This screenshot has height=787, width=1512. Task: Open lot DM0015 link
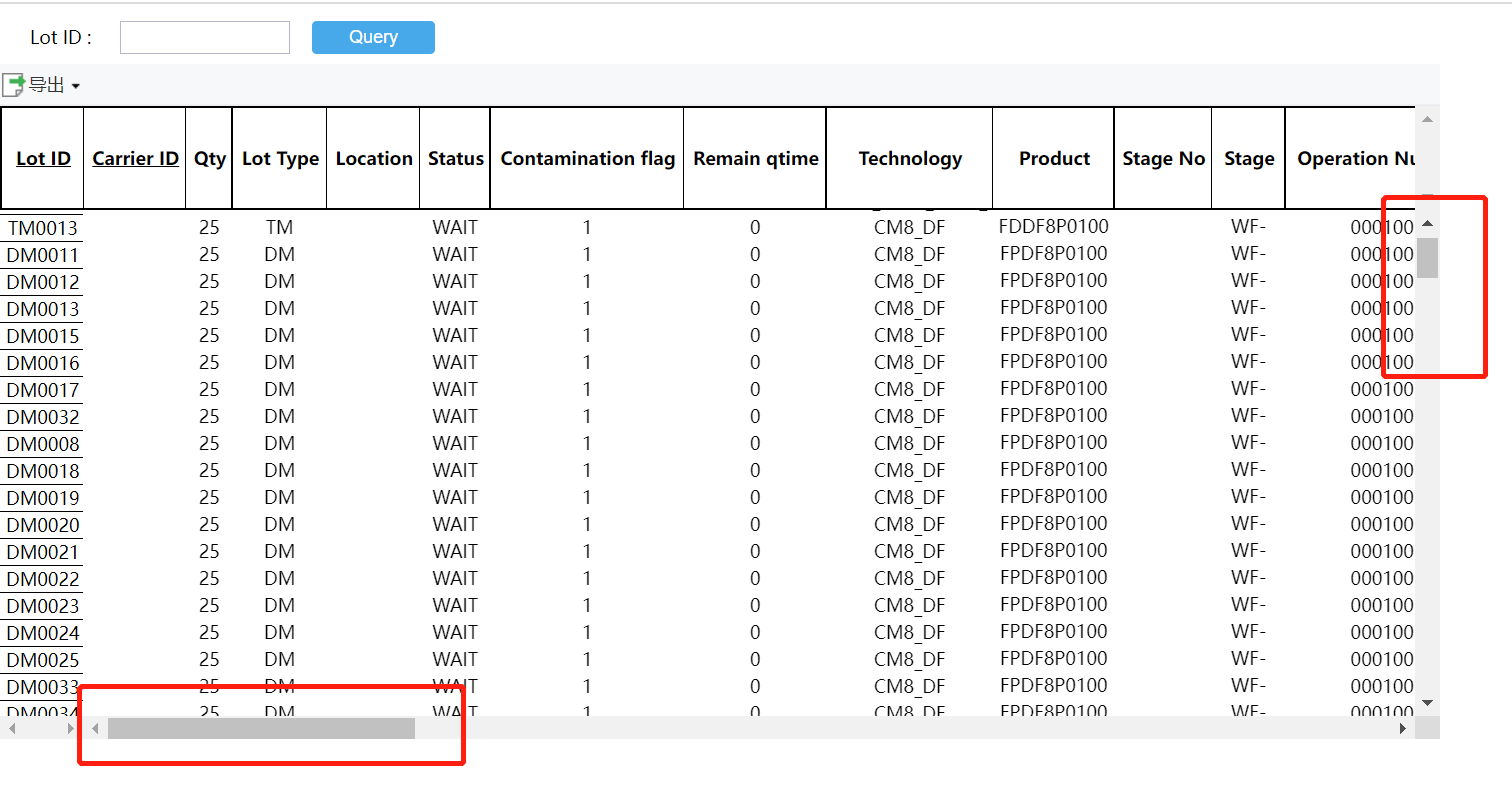43,336
